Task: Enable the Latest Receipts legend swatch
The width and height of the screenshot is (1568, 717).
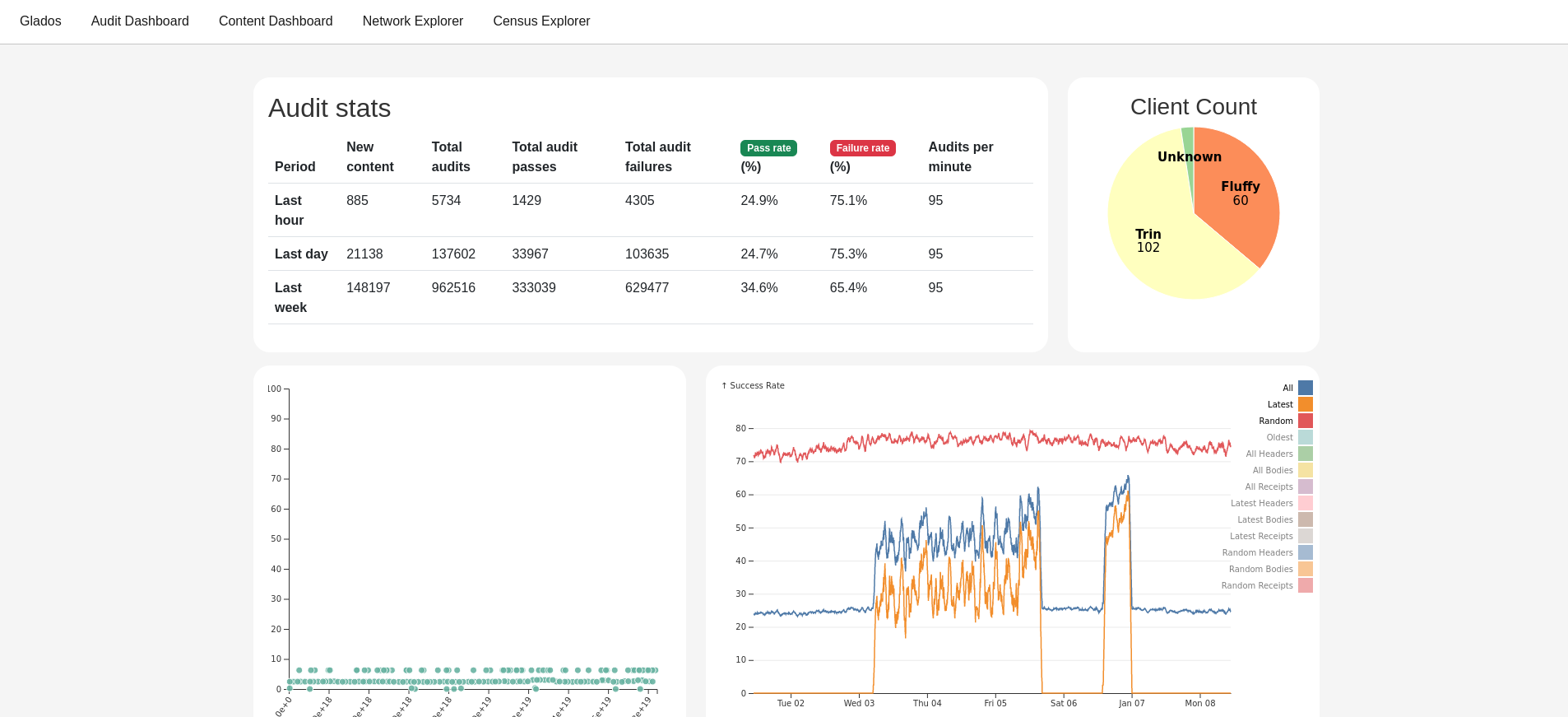Action: 1306,536
